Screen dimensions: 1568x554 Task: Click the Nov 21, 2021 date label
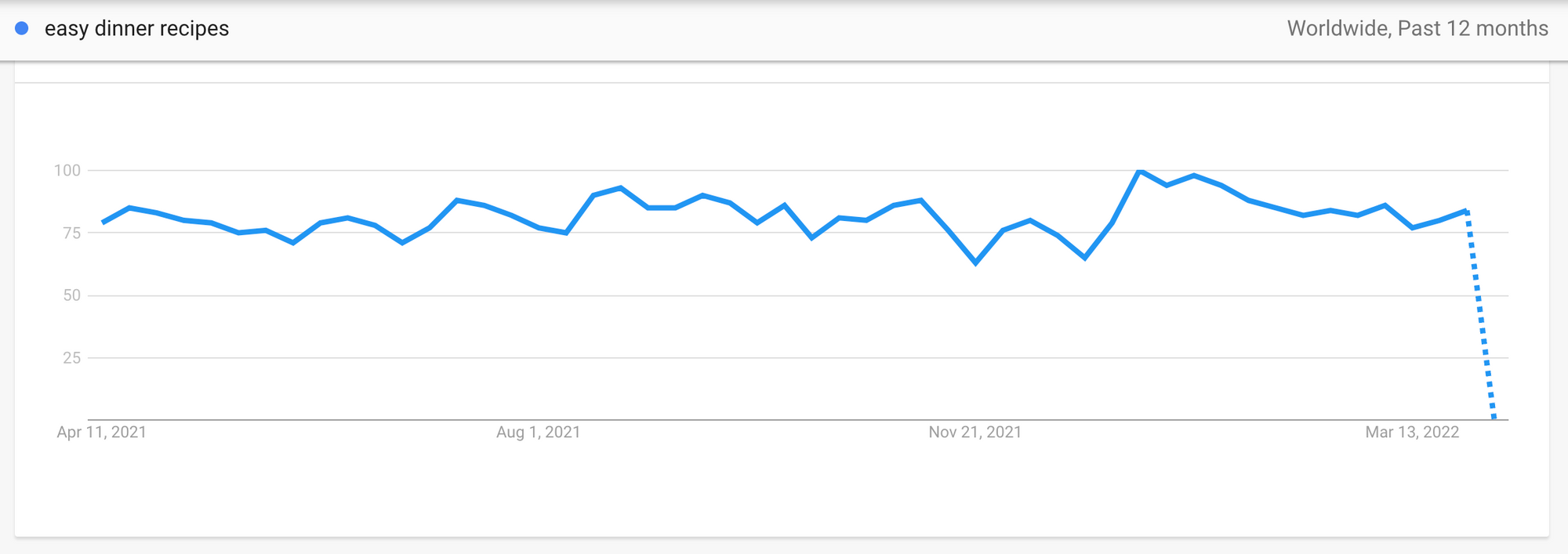(x=975, y=432)
